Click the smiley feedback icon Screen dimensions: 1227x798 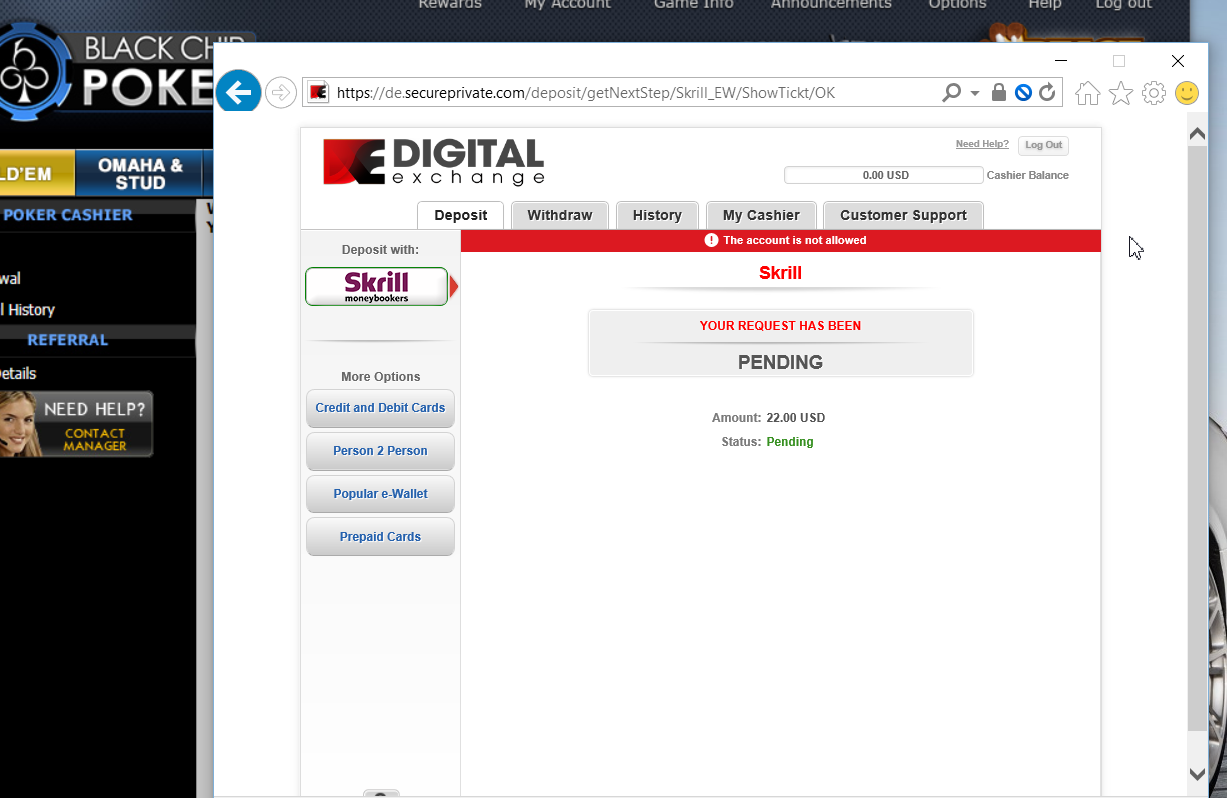coord(1187,93)
